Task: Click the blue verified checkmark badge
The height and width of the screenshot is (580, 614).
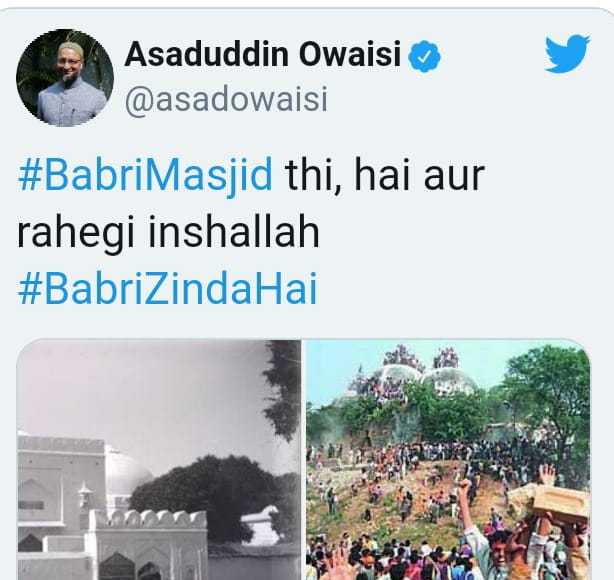Action: pyautogui.click(x=424, y=57)
